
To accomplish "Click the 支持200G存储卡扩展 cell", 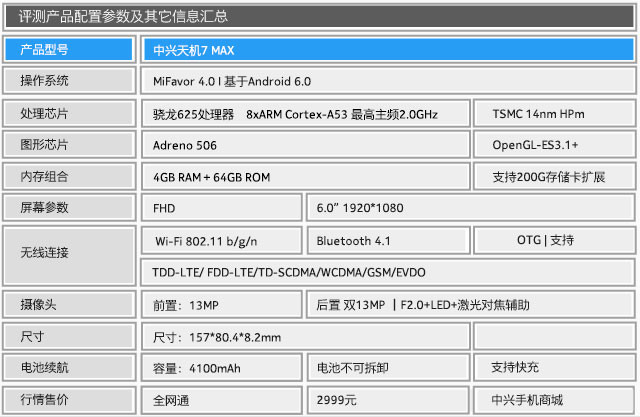I will tap(554, 177).
